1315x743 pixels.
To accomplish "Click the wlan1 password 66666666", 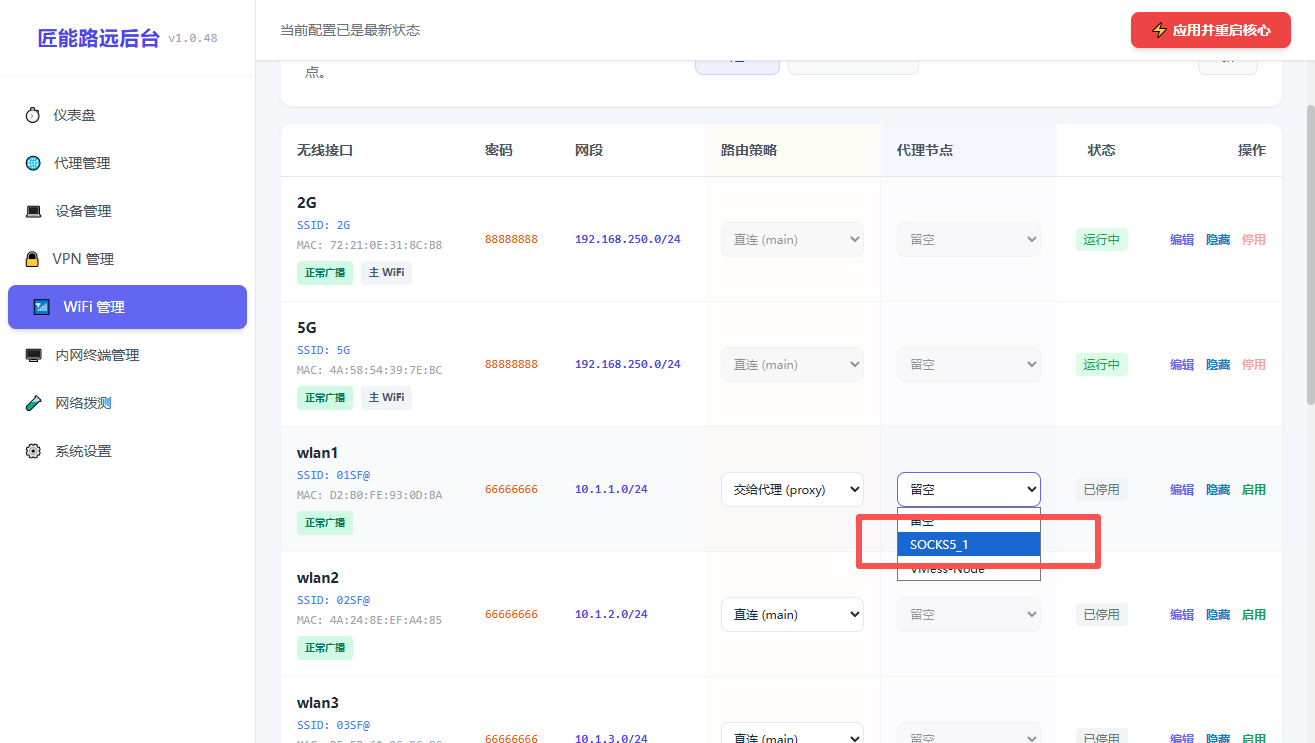I will [511, 490].
